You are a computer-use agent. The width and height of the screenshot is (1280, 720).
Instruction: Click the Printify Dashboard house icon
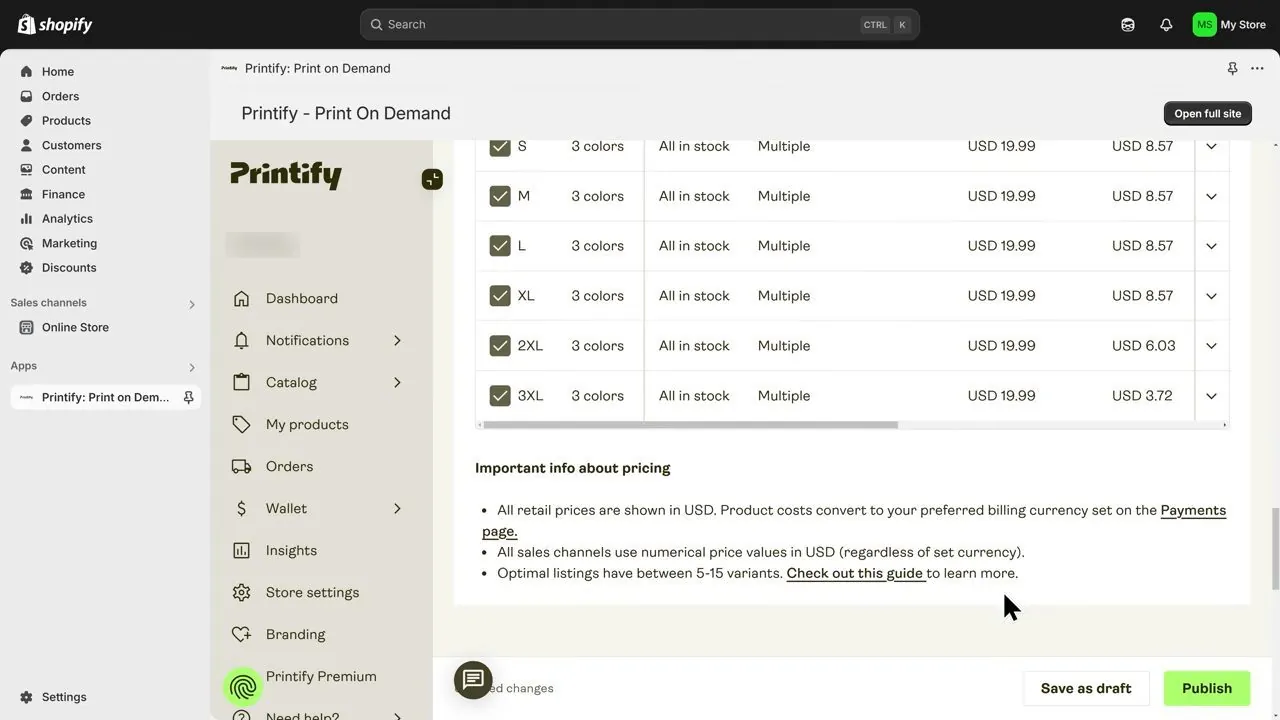(x=241, y=298)
